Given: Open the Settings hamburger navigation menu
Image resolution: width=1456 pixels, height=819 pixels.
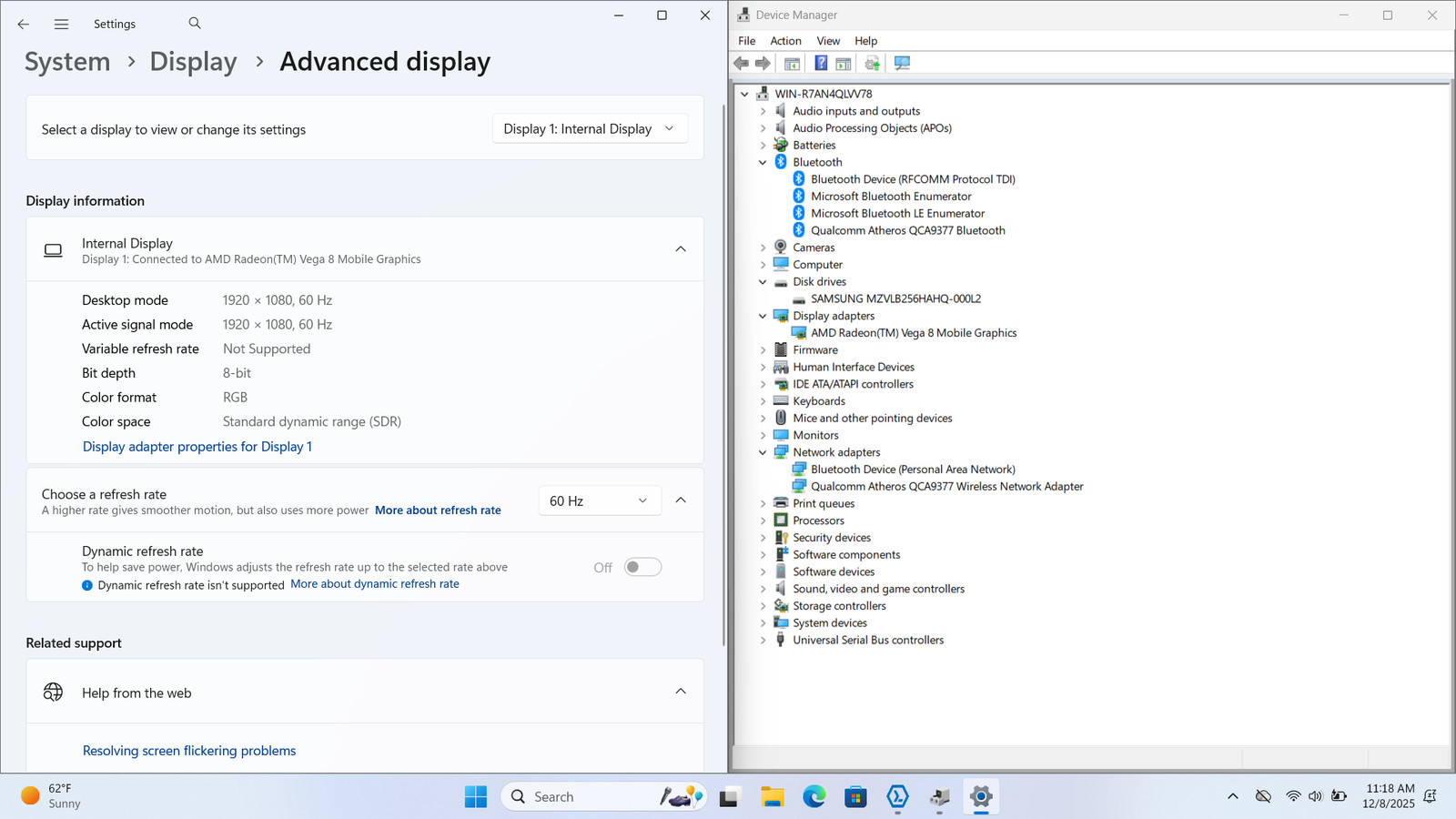Looking at the screenshot, I should 61,24.
